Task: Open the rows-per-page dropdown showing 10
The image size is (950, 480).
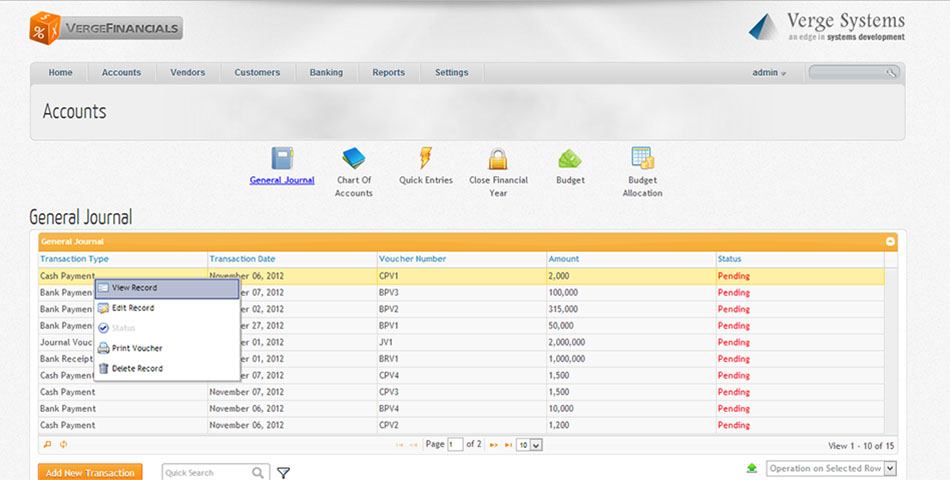Action: tap(529, 445)
